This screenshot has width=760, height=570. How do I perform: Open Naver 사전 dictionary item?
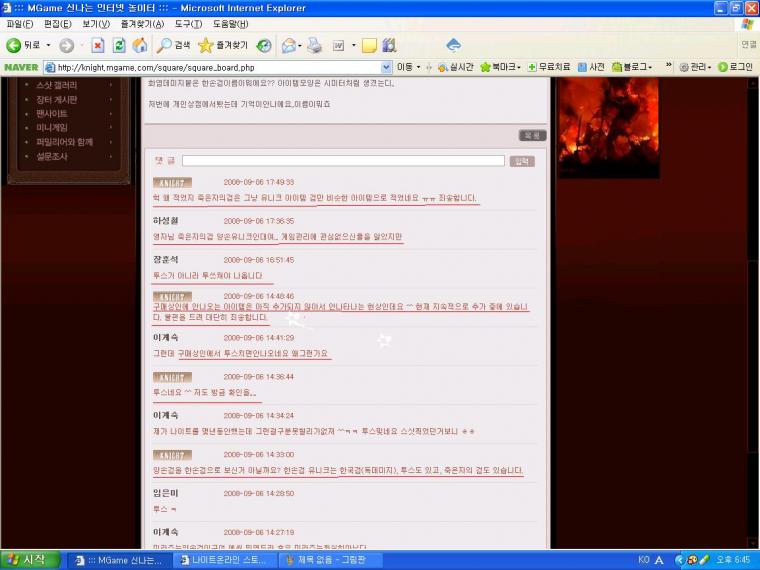591,67
